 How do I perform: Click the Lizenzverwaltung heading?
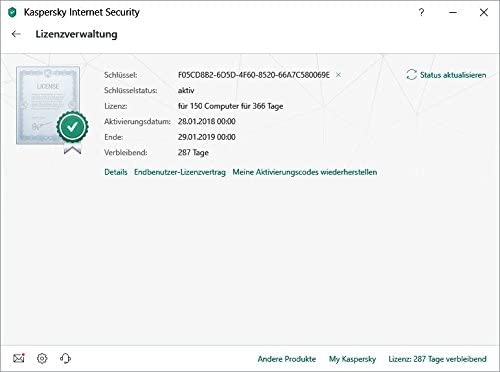tap(76, 34)
